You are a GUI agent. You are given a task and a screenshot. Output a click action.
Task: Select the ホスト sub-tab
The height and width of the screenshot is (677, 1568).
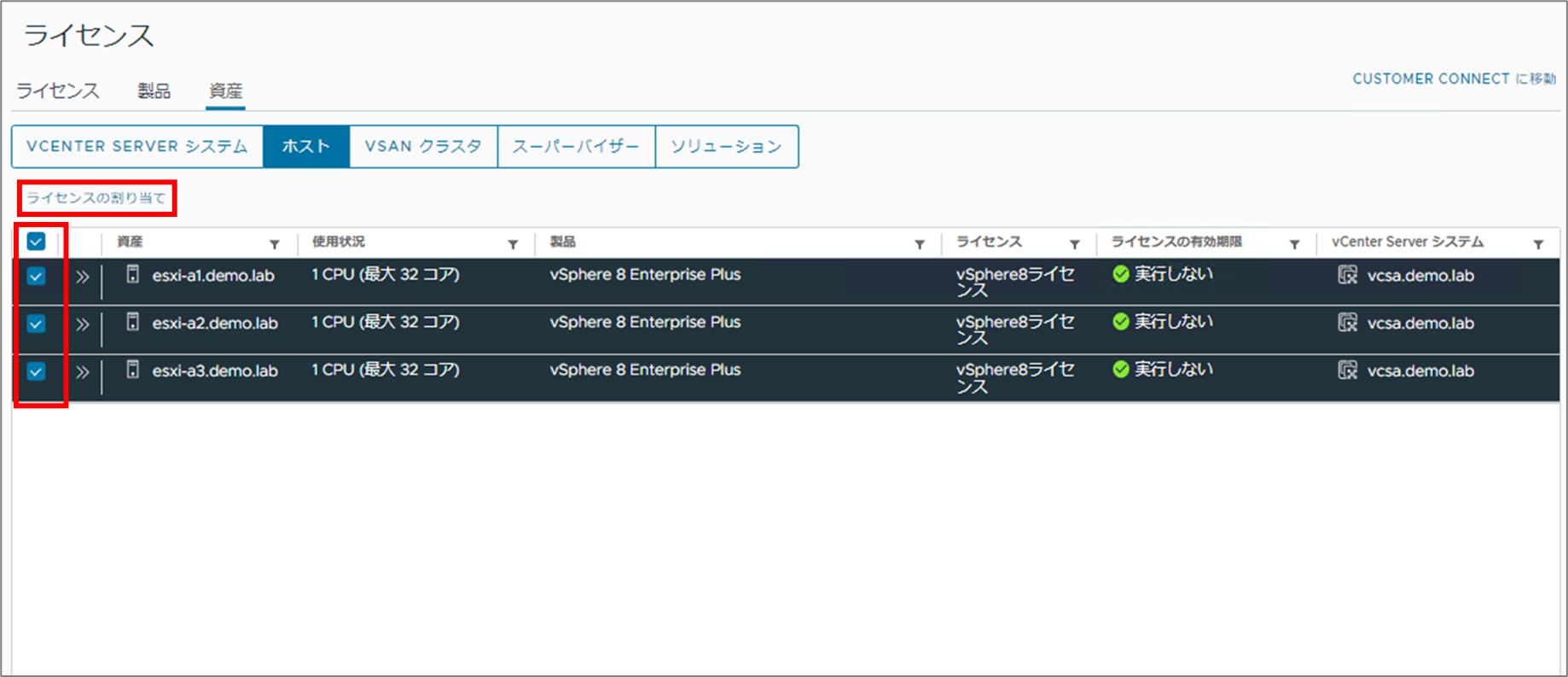[306, 146]
